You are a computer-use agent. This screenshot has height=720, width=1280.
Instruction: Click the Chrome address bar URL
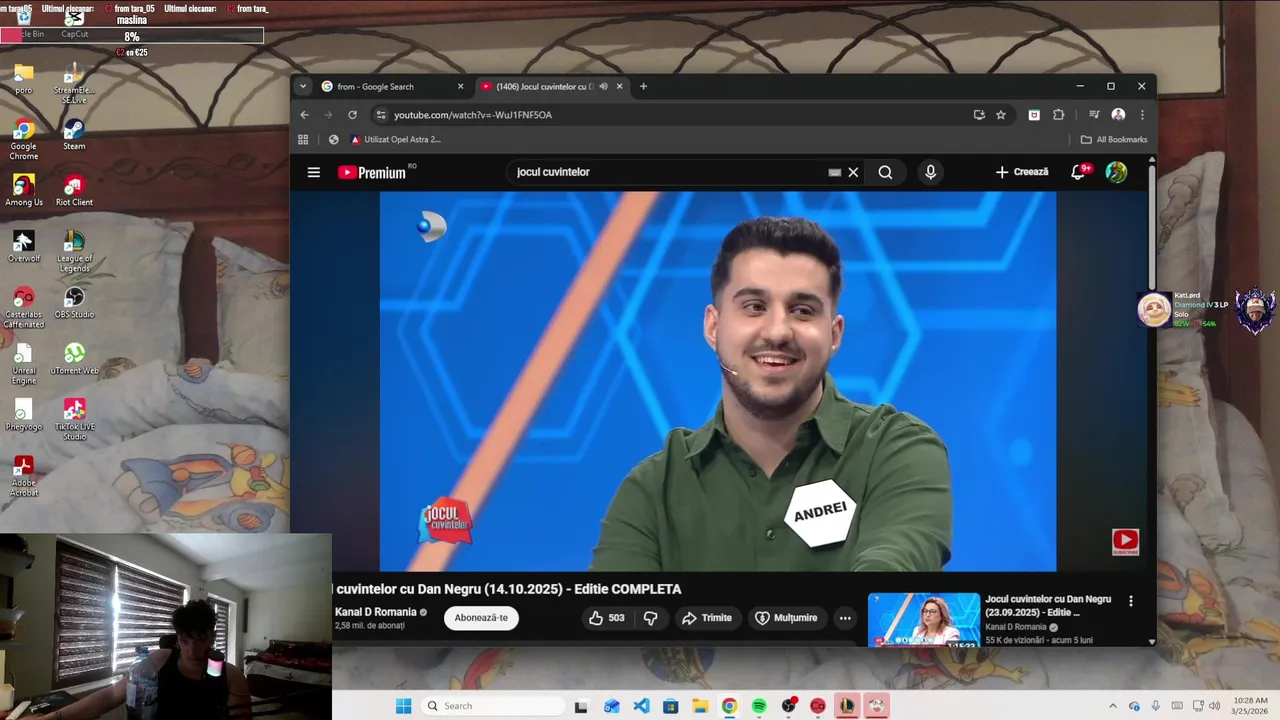point(473,115)
